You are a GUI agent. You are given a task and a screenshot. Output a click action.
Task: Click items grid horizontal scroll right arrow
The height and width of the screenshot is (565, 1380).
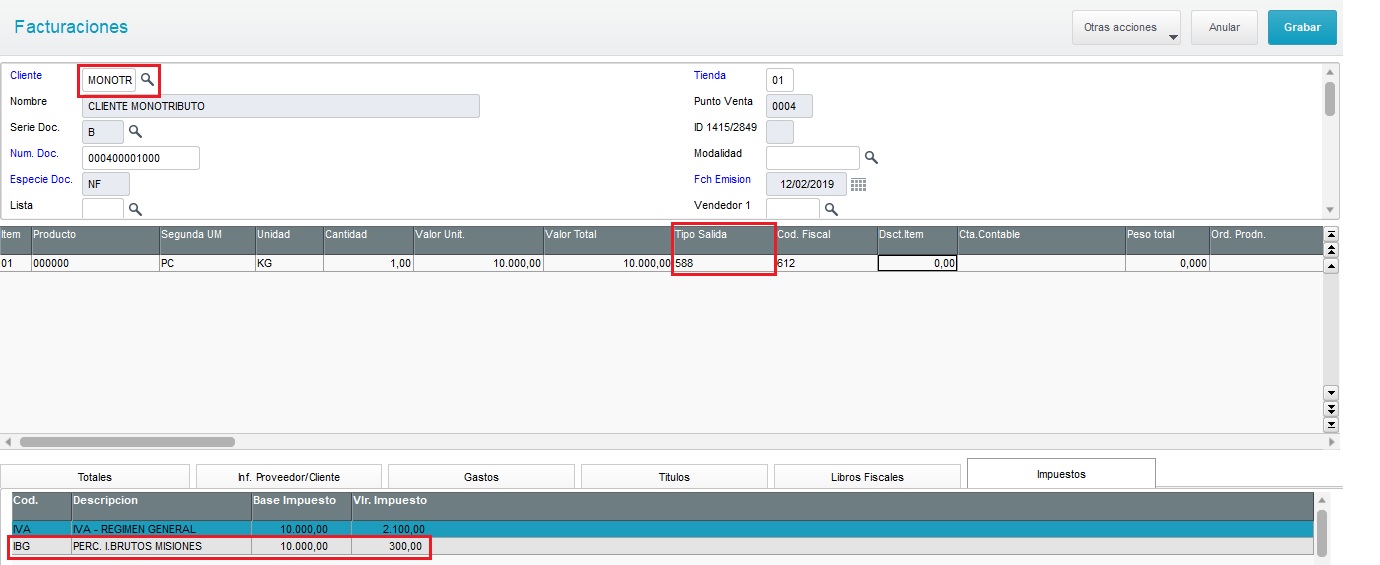pyautogui.click(x=1331, y=441)
